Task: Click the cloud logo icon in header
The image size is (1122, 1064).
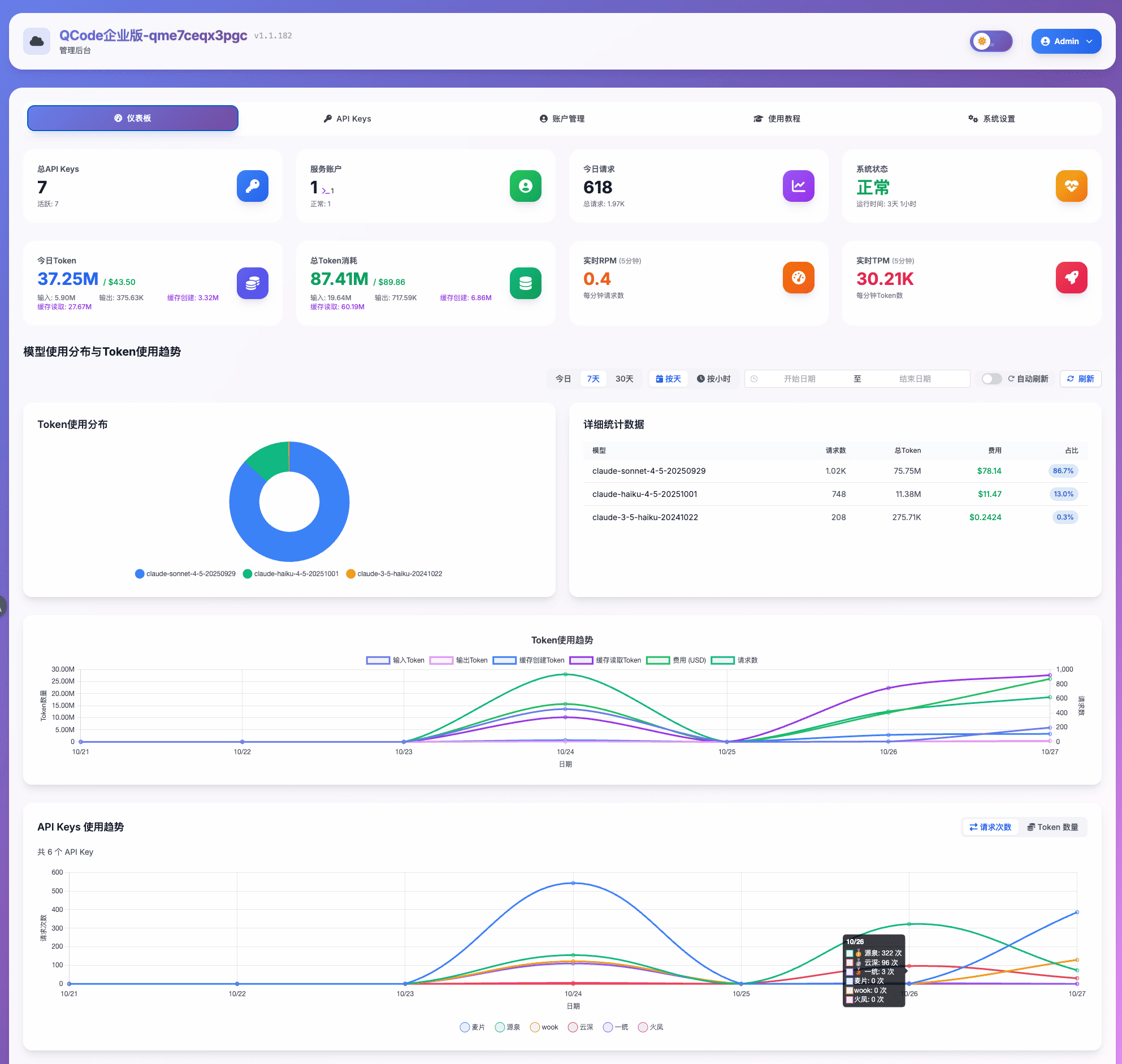Action: (37, 41)
